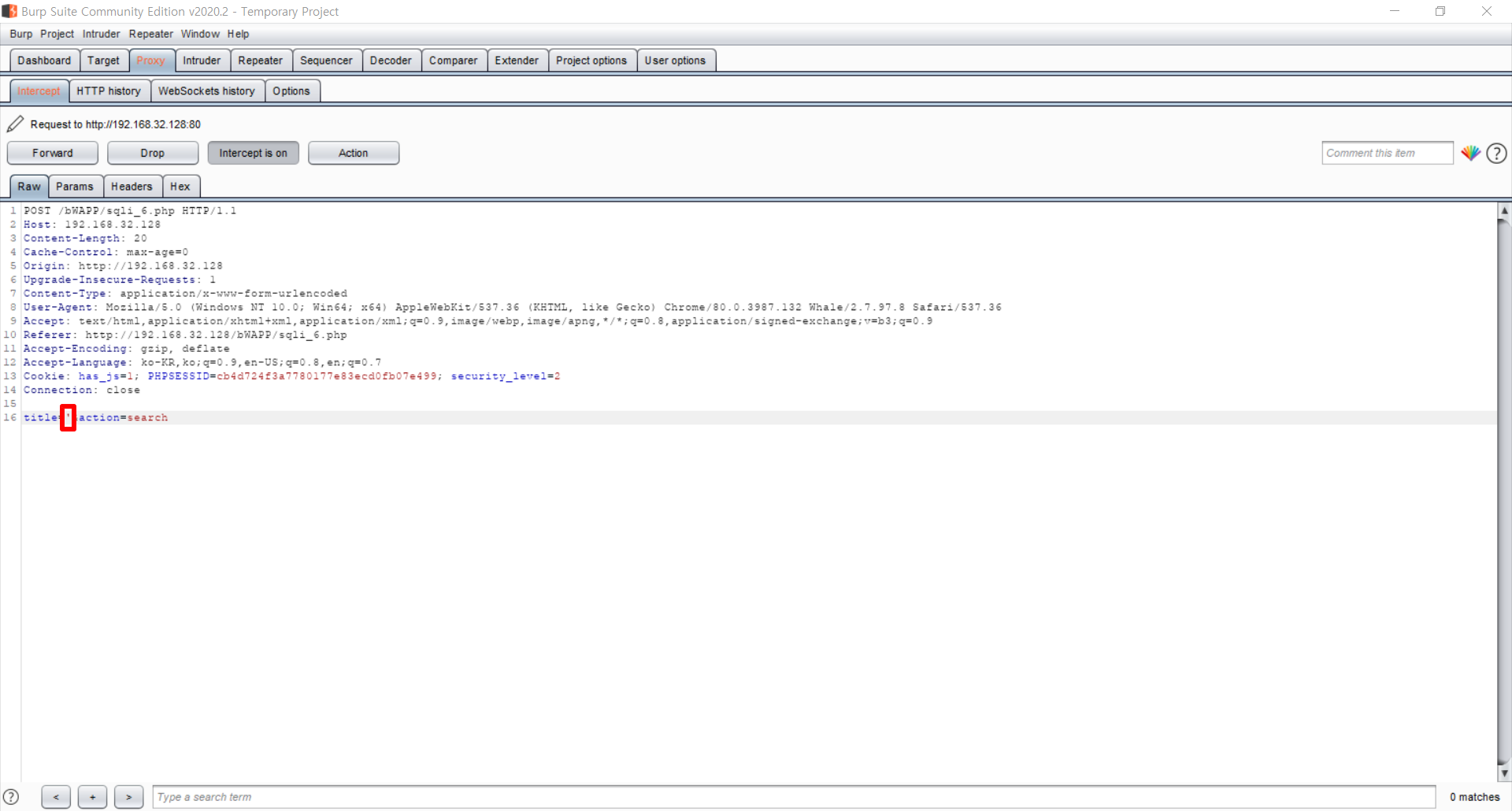The image size is (1512, 811).
Task: Open the Help menu
Action: point(238,34)
